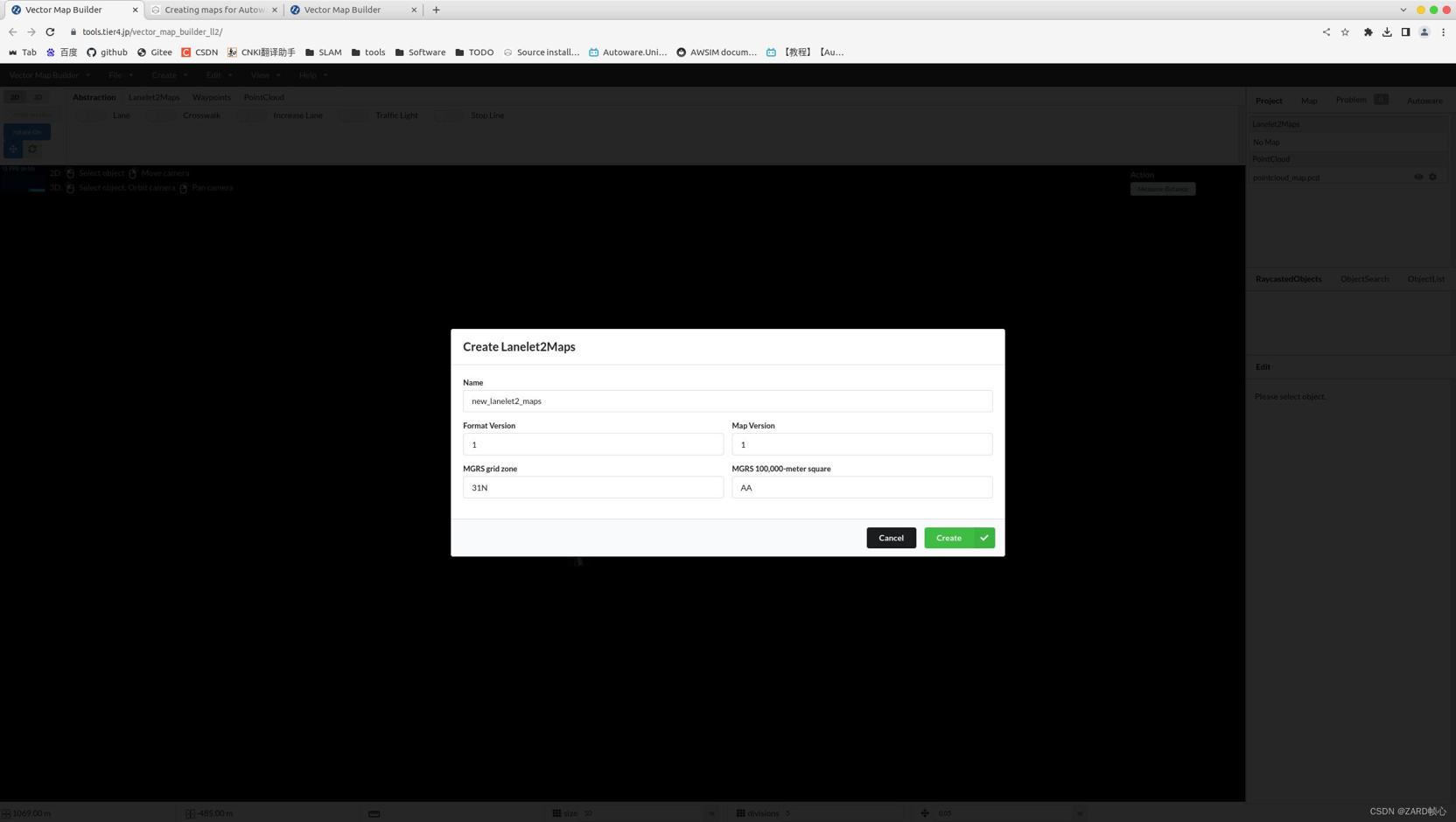Open the github bookmark
Image resolution: width=1456 pixels, height=822 pixels.
coord(107,52)
